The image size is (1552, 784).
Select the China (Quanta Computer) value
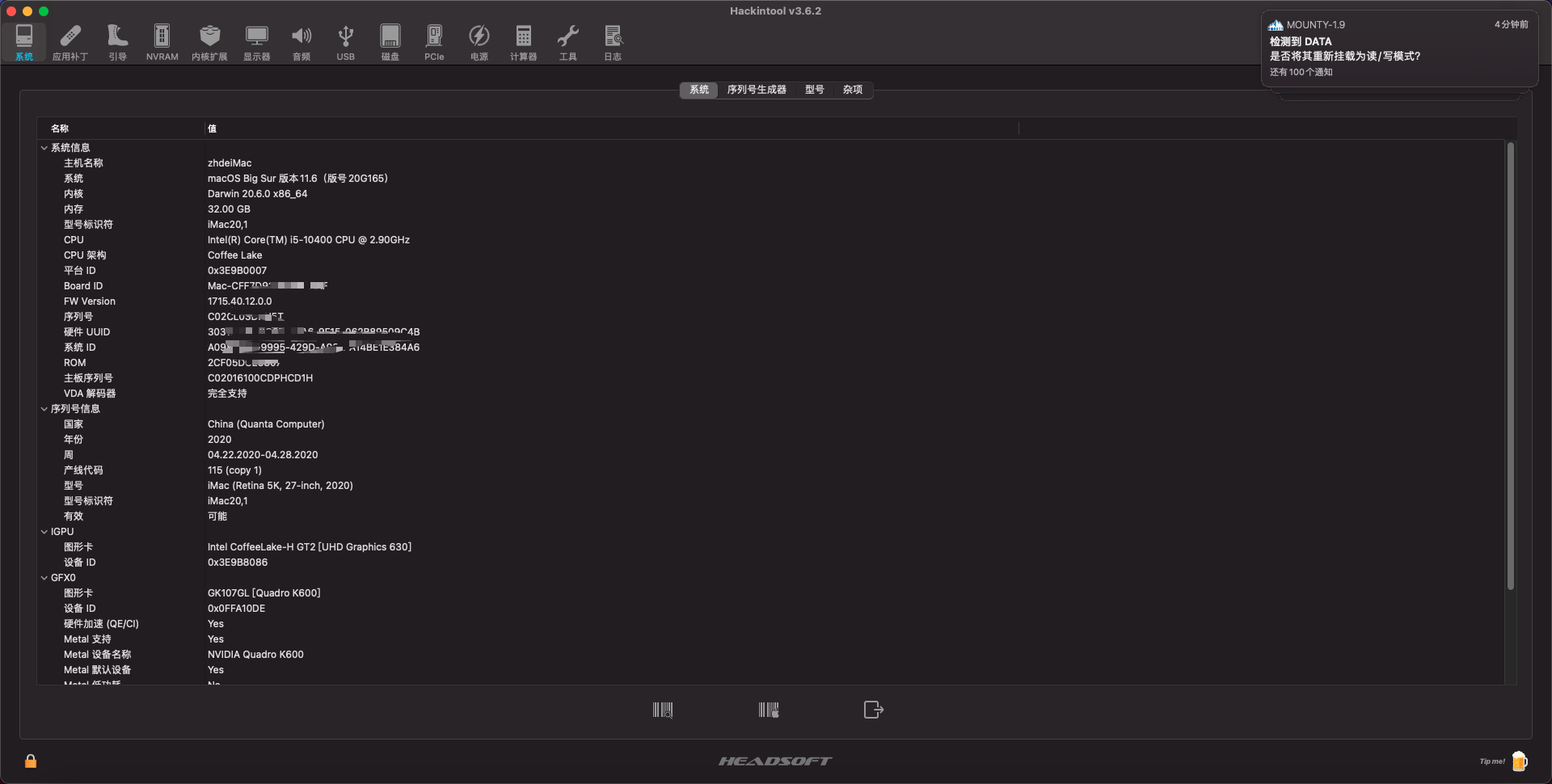point(266,424)
